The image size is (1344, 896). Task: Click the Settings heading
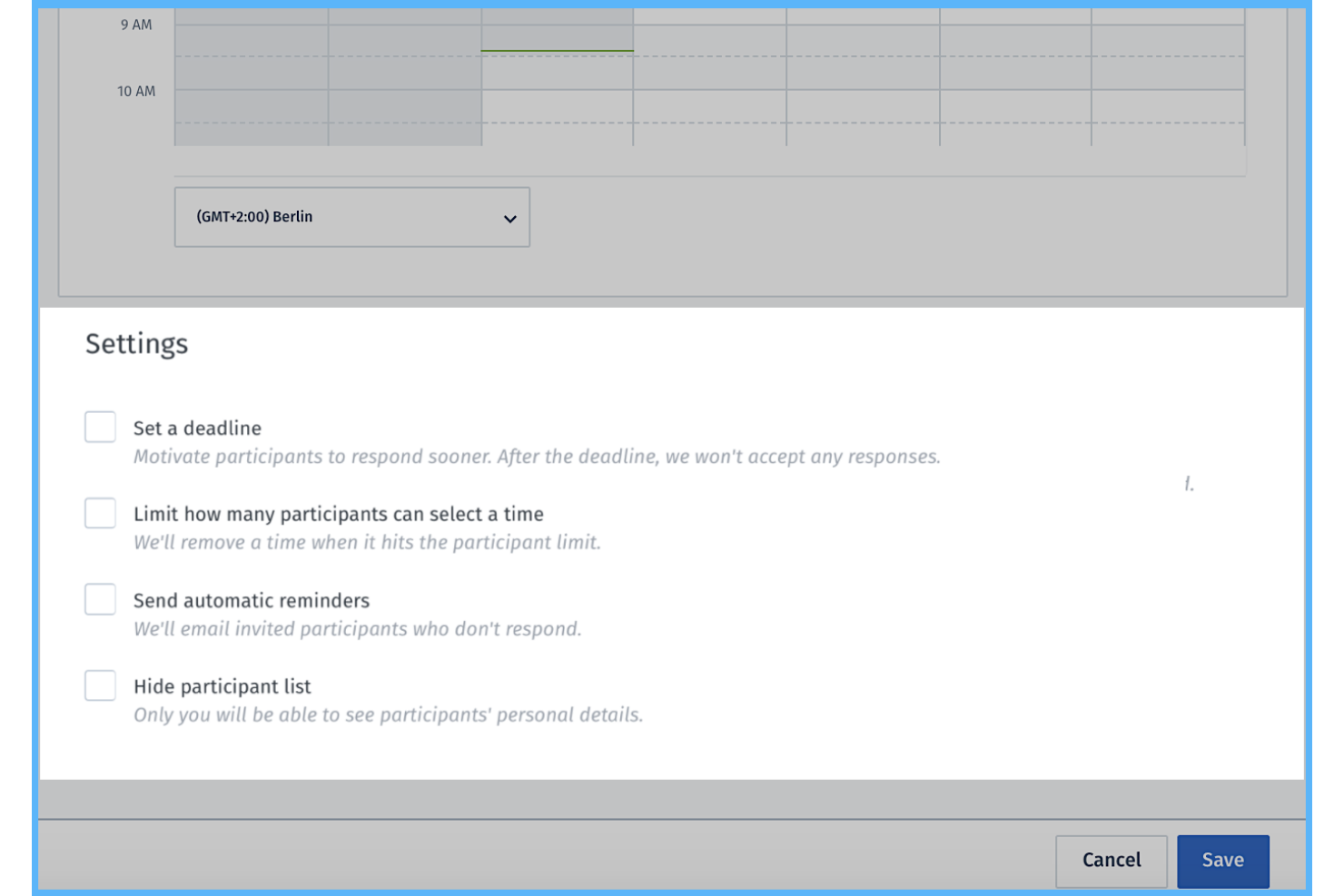point(137,344)
